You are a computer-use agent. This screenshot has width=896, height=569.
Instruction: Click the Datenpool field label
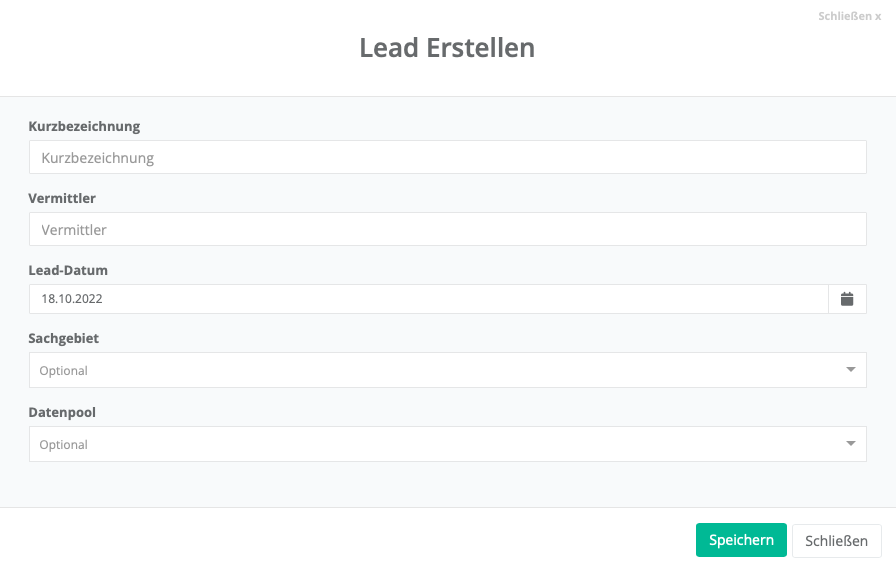point(62,413)
